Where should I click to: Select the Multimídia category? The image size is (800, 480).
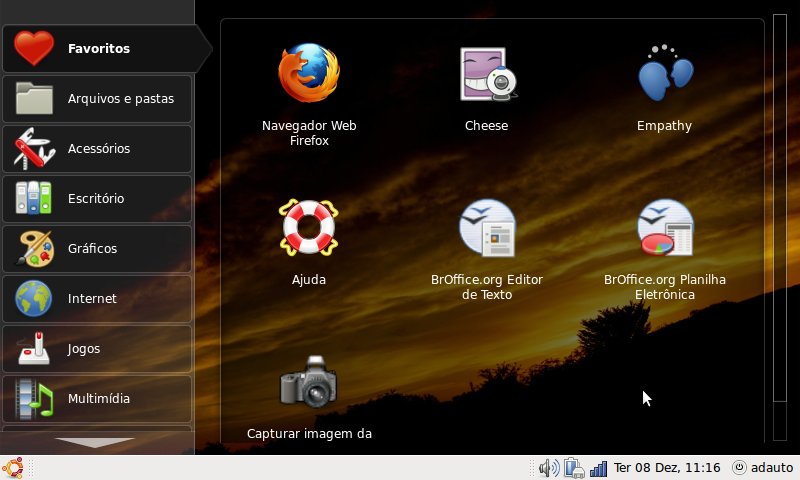[x=97, y=398]
